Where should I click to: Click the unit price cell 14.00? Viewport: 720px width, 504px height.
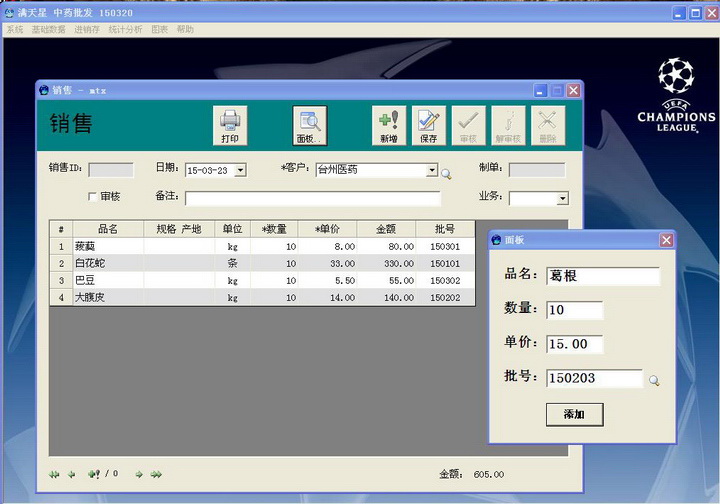pos(328,297)
